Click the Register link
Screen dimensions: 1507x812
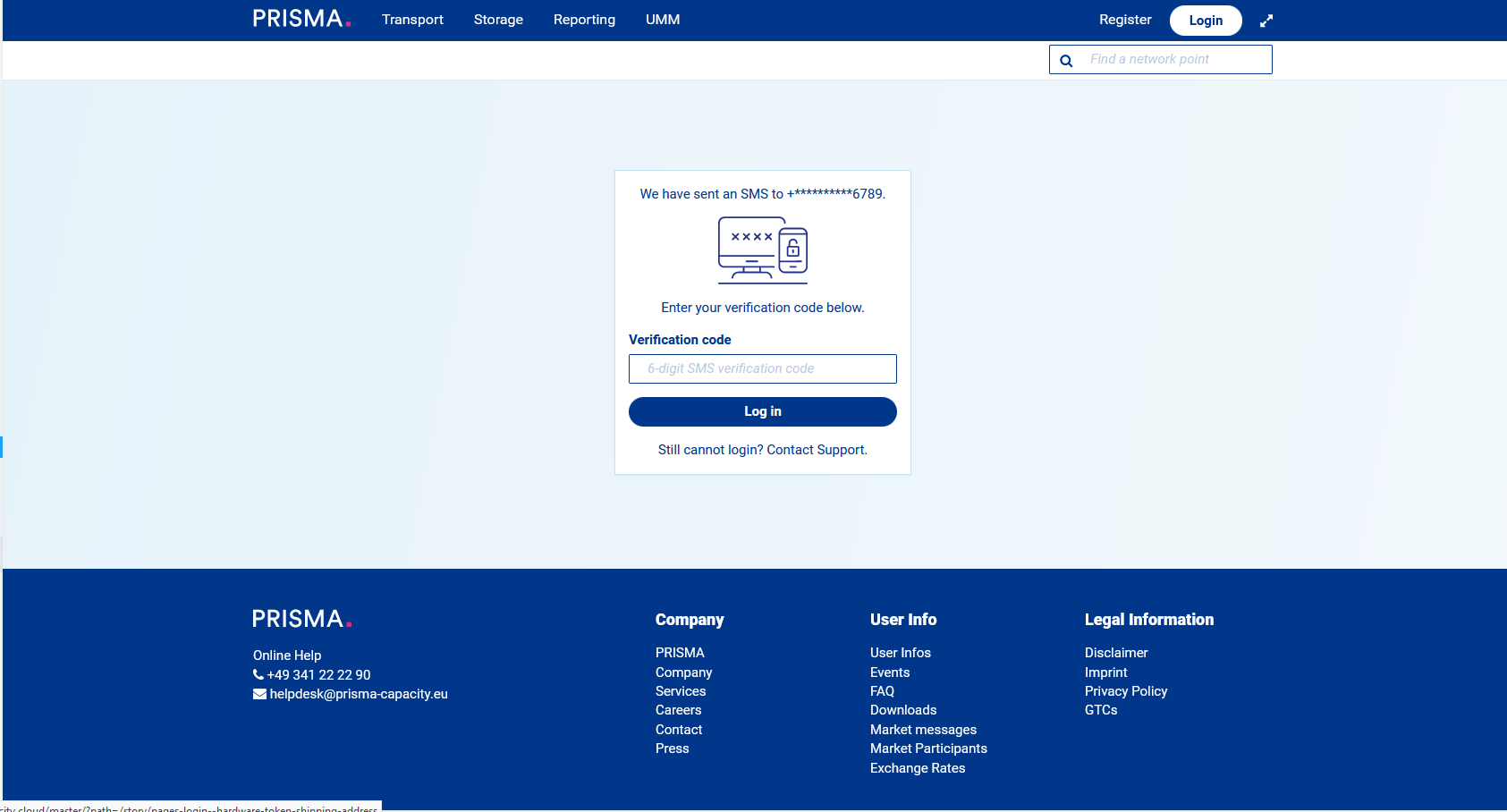click(x=1125, y=20)
